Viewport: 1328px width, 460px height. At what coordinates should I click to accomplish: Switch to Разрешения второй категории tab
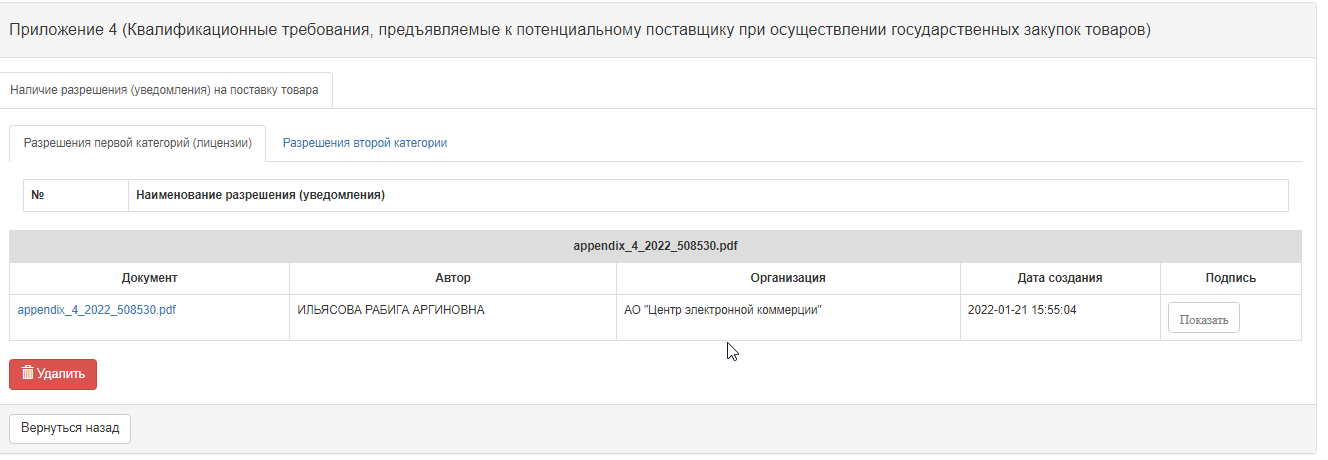click(365, 143)
